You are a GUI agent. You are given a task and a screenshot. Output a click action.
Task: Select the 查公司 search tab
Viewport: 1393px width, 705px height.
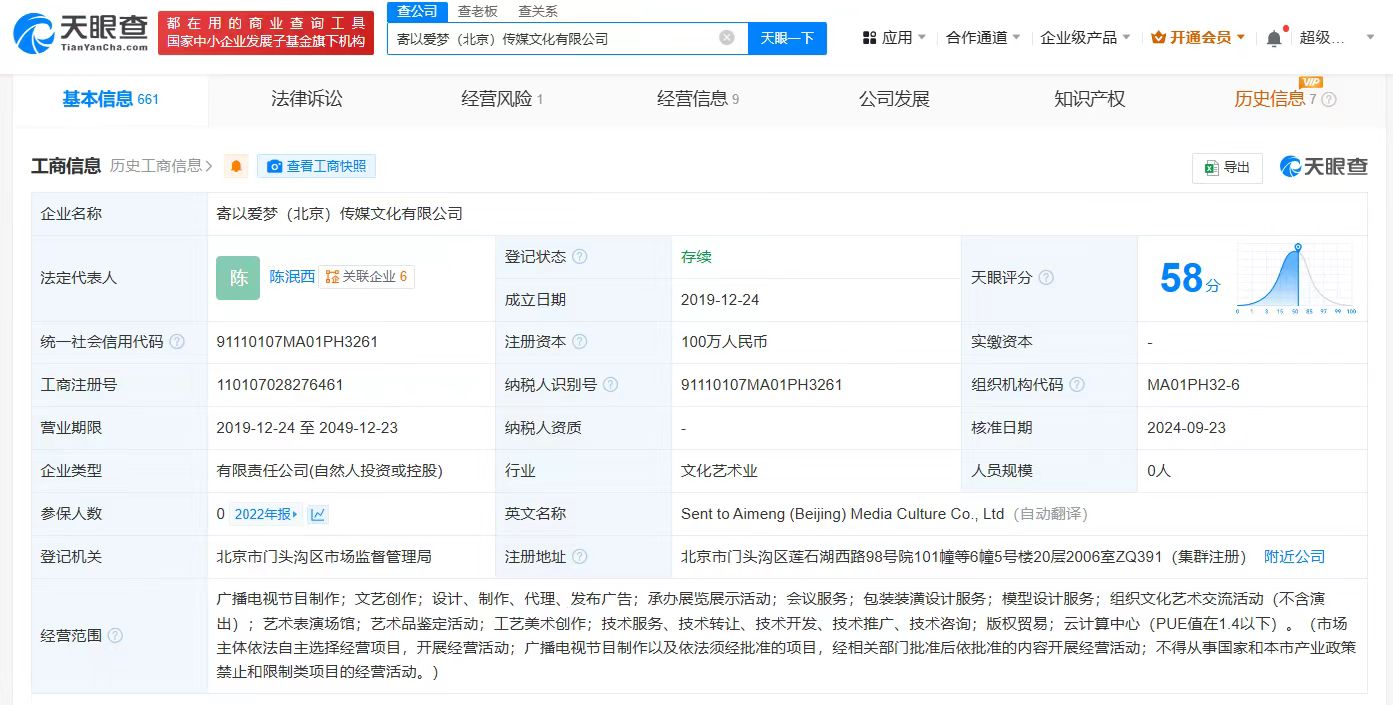point(417,11)
